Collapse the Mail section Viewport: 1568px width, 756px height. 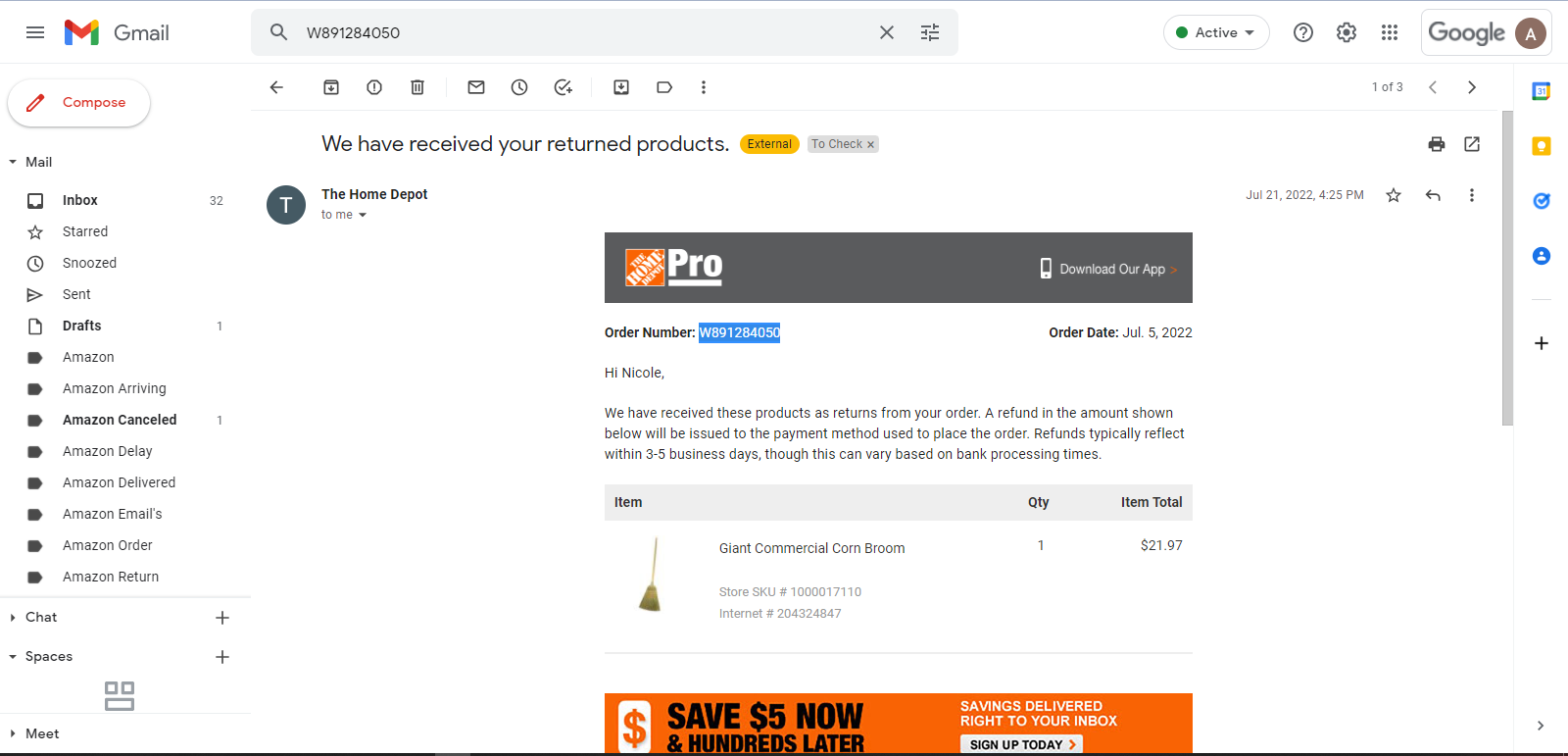click(13, 162)
